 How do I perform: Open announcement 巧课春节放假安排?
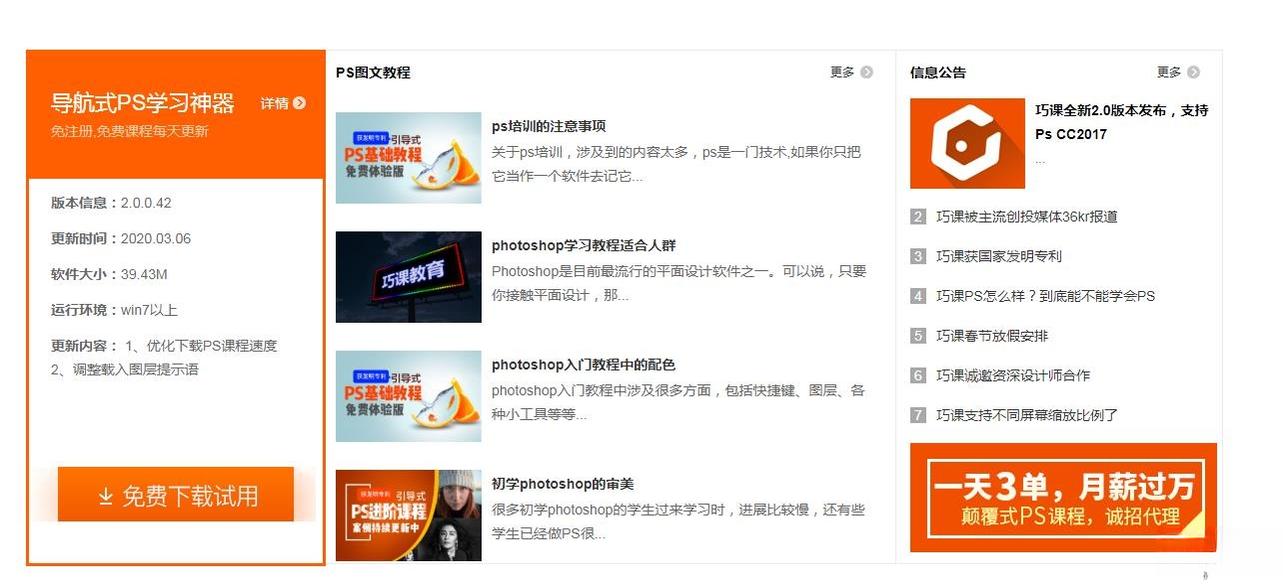(x=992, y=336)
